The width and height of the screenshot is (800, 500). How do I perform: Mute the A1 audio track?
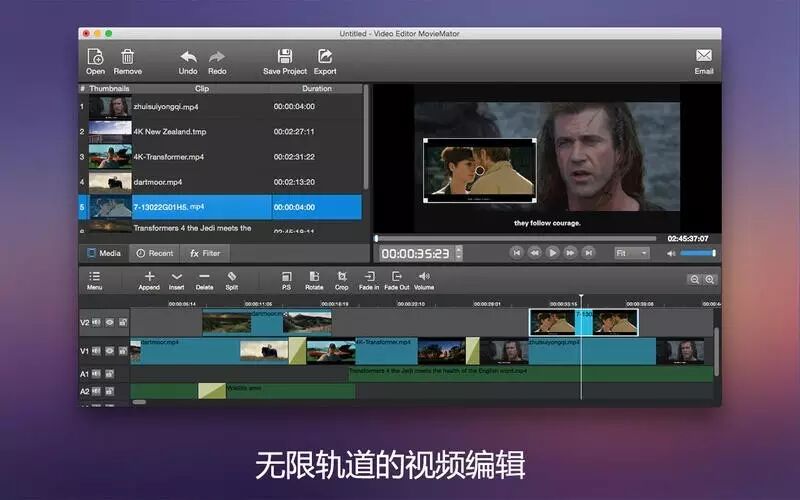[x=96, y=374]
